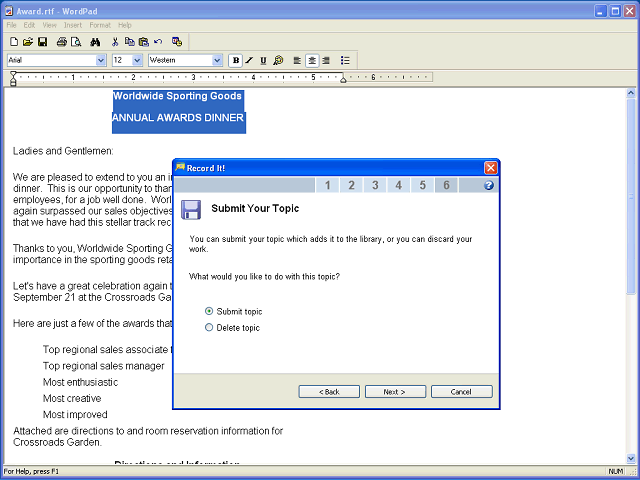Save the document with the floppy disk icon
The image size is (640, 480).
pos(42,42)
